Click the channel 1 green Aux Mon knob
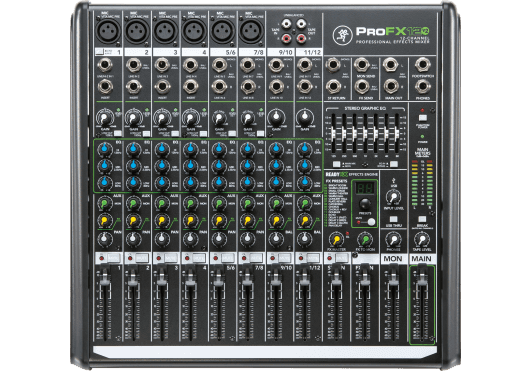530x371 pixels. click(104, 204)
